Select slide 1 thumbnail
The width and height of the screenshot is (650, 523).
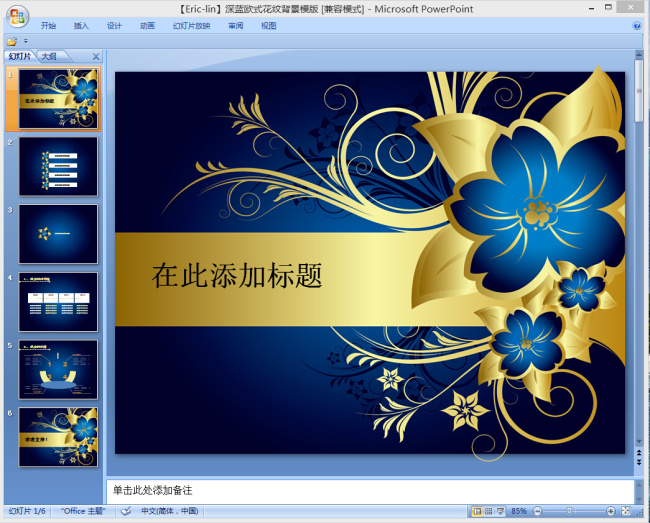click(58, 99)
